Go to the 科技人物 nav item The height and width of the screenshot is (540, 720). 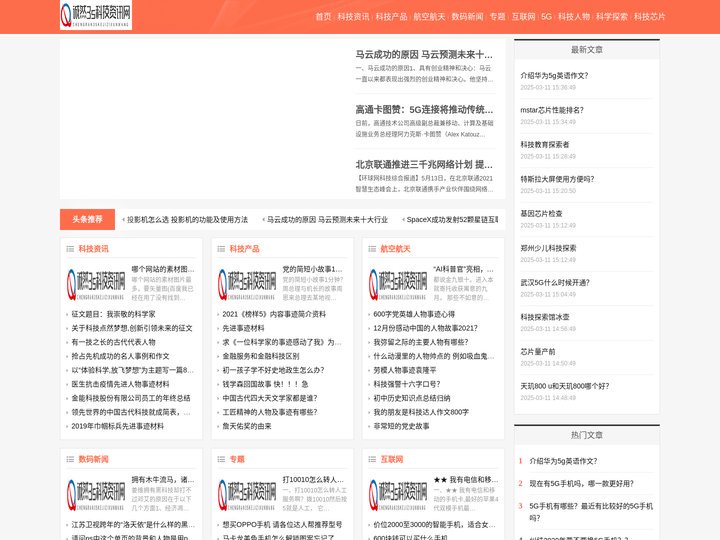click(x=574, y=17)
